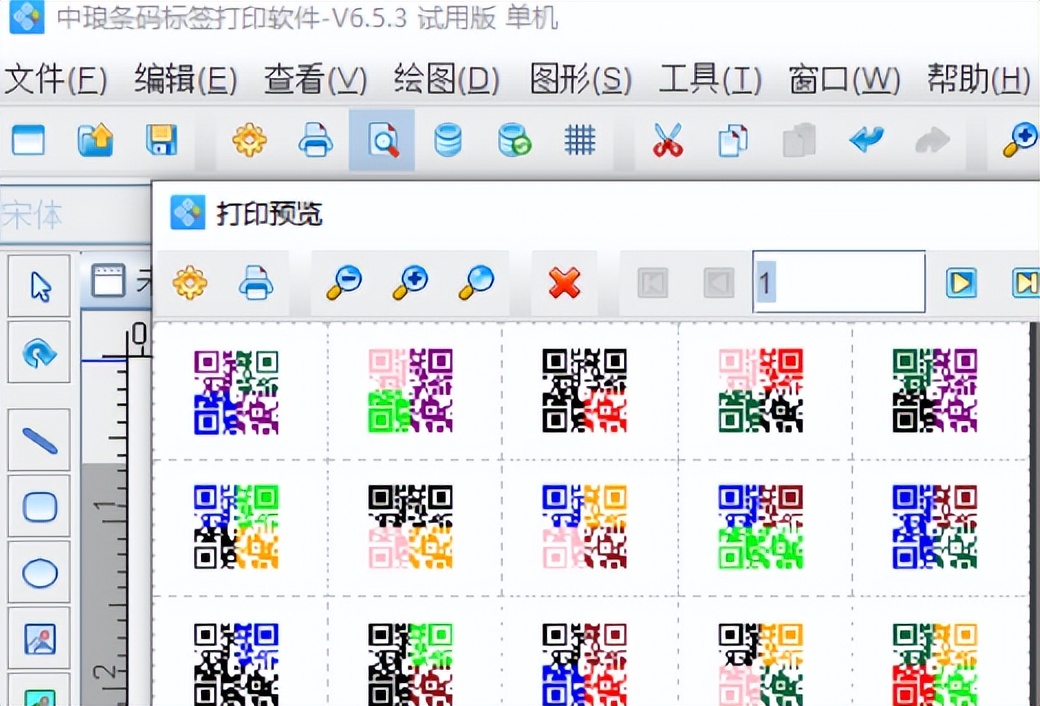Screen dimensions: 1040x706
Task: Open document settings gear in main toolbar
Action: 249,140
